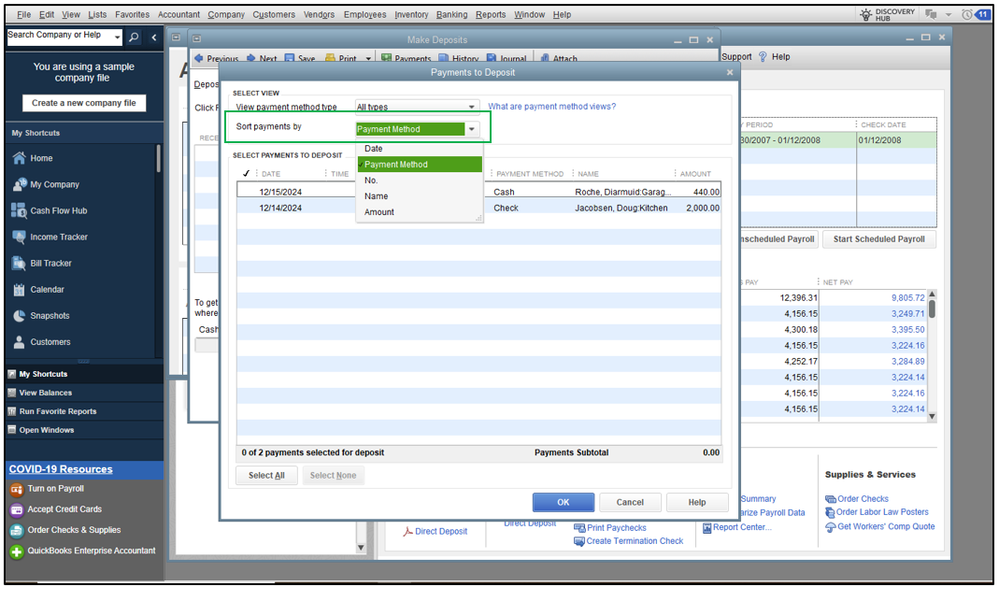Toggle checkmark for 12/14/2024 Check payment
The image size is (999, 589).
click(x=247, y=208)
